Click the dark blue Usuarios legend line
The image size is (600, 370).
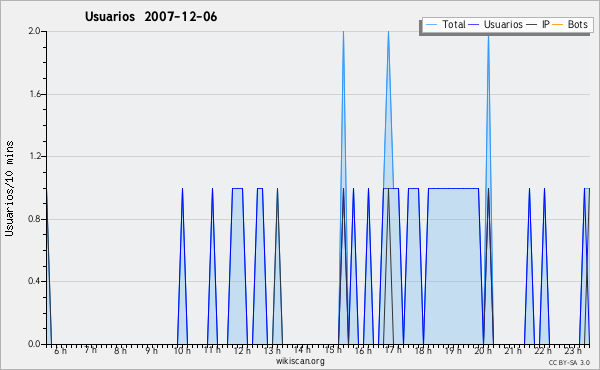click(474, 25)
